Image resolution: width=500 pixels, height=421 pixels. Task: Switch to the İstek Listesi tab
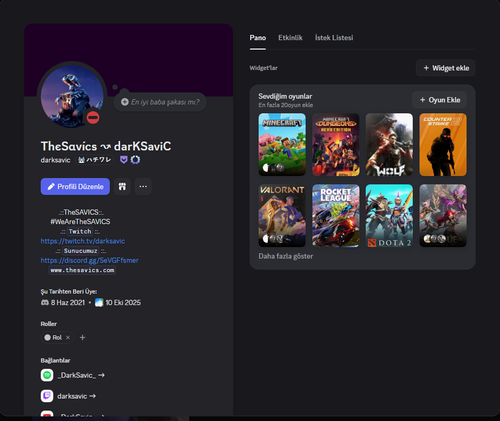pyautogui.click(x=334, y=38)
